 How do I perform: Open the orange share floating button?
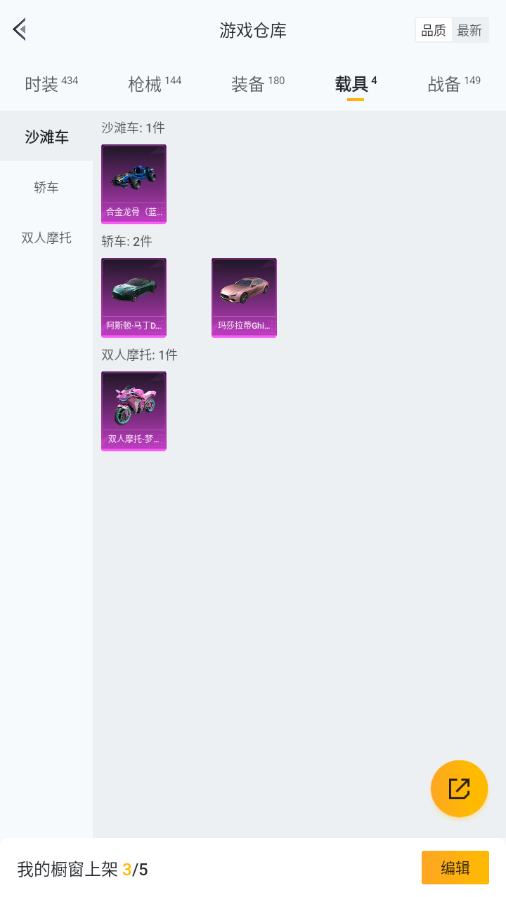click(x=459, y=788)
